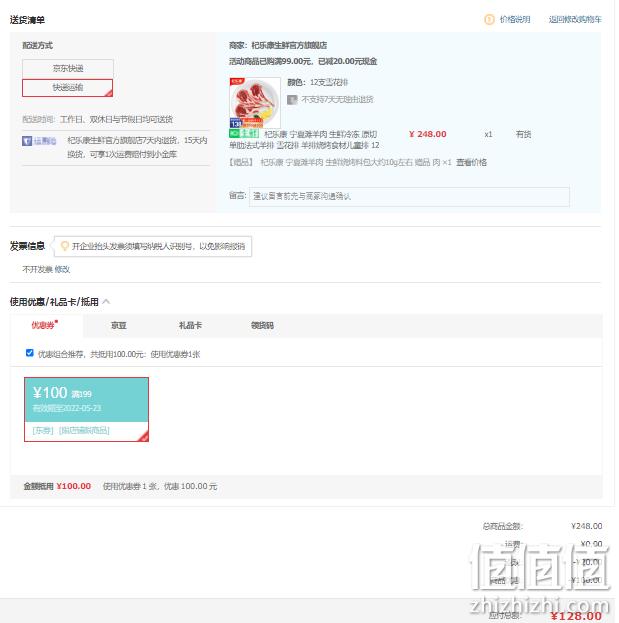Modify invoice info via 修改
Viewport: 619px width, 623px height.
62,269
